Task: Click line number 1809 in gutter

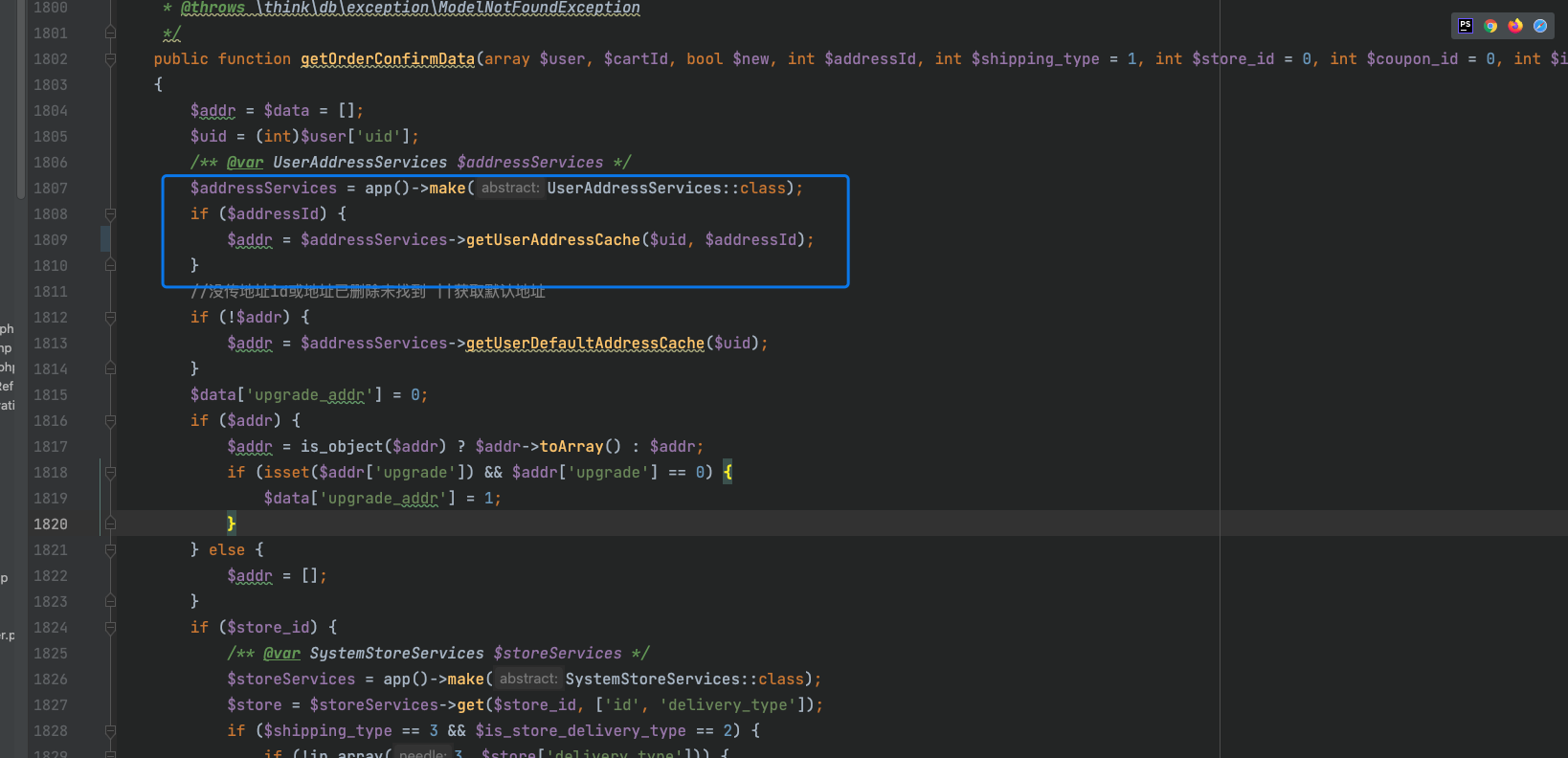Action: click(51, 240)
